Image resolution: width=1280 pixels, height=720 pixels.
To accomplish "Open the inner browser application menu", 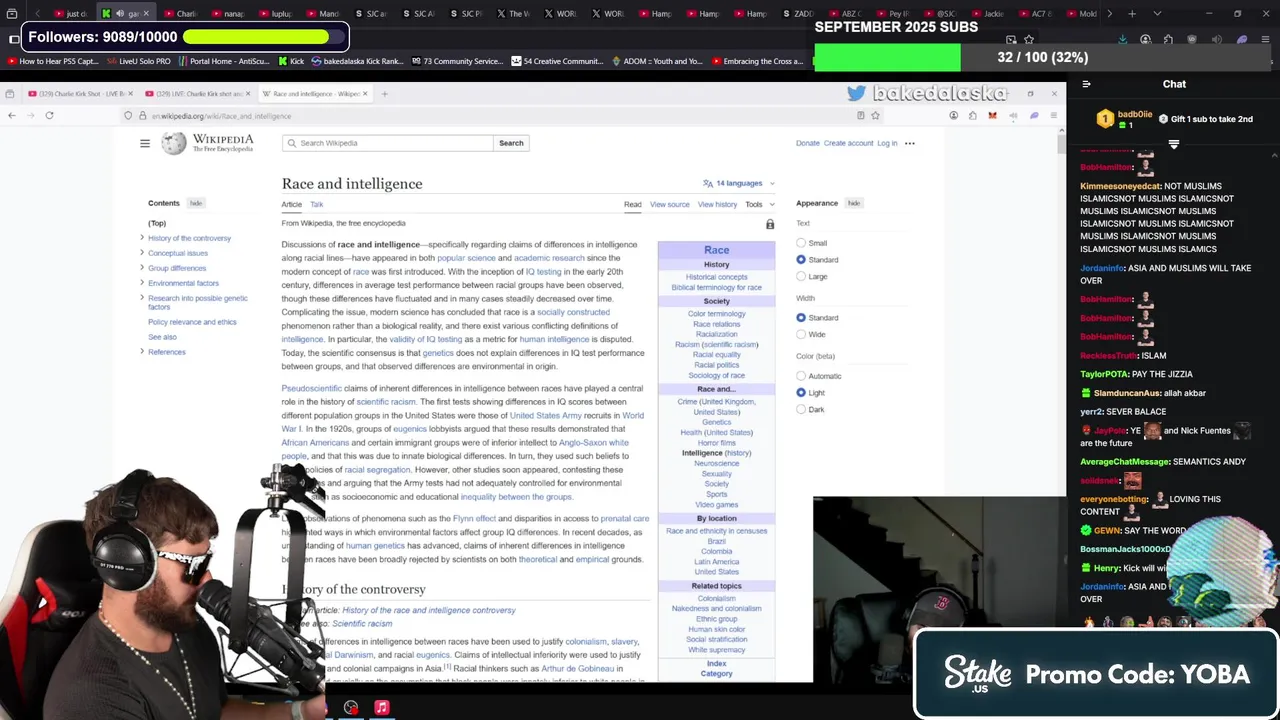I will click(1053, 116).
